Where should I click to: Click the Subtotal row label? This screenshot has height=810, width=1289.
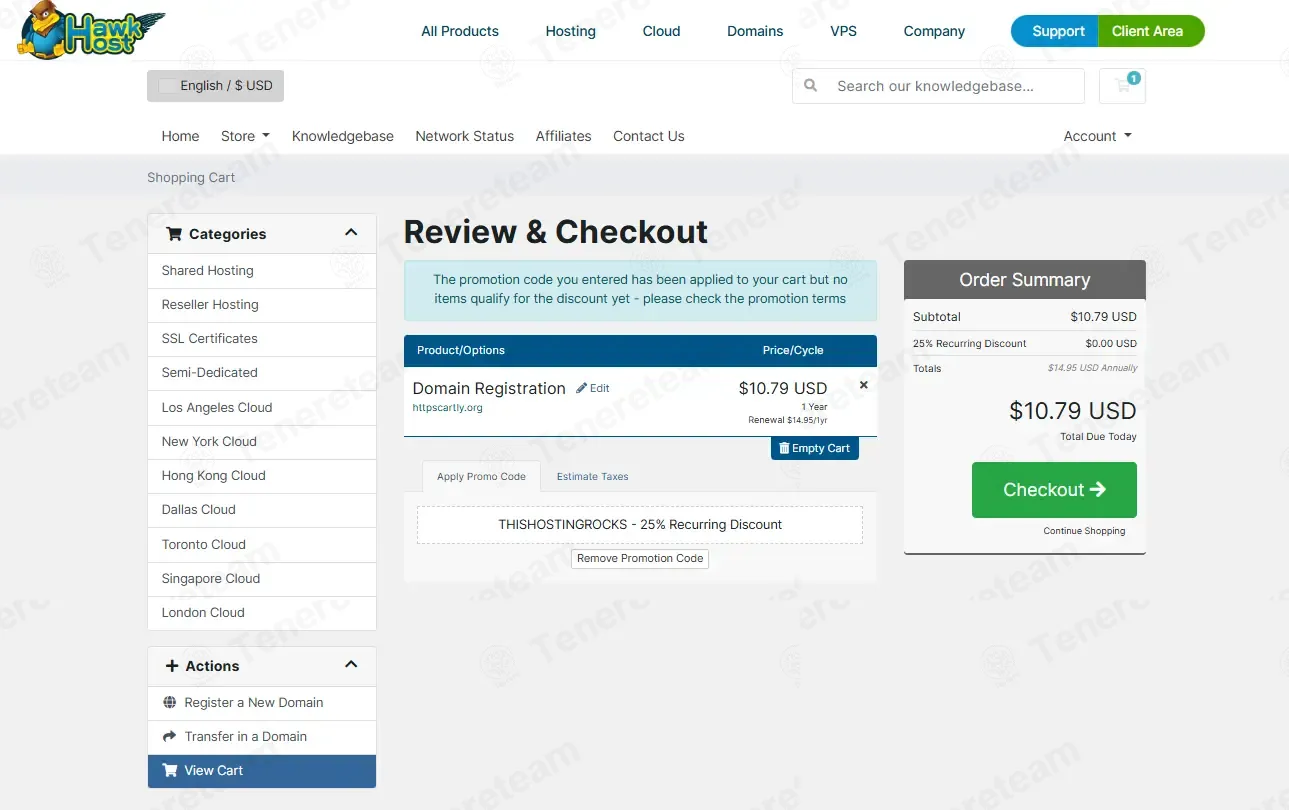click(937, 317)
